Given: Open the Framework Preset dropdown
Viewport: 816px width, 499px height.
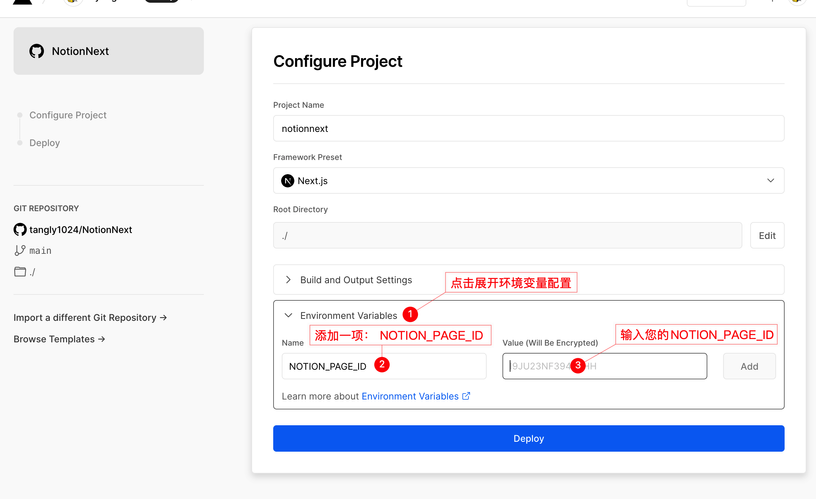Looking at the screenshot, I should click(x=528, y=181).
